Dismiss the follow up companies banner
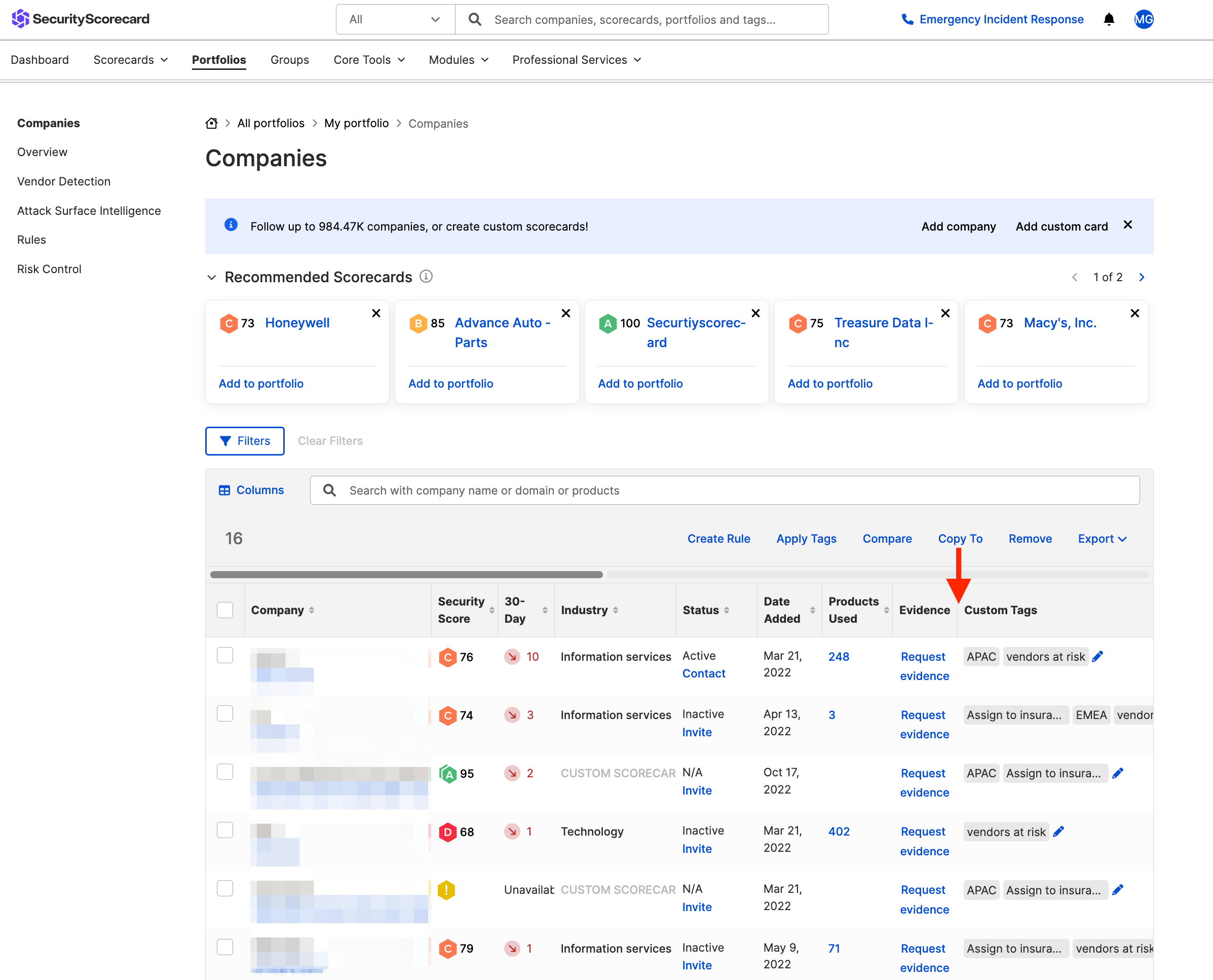 (1128, 224)
